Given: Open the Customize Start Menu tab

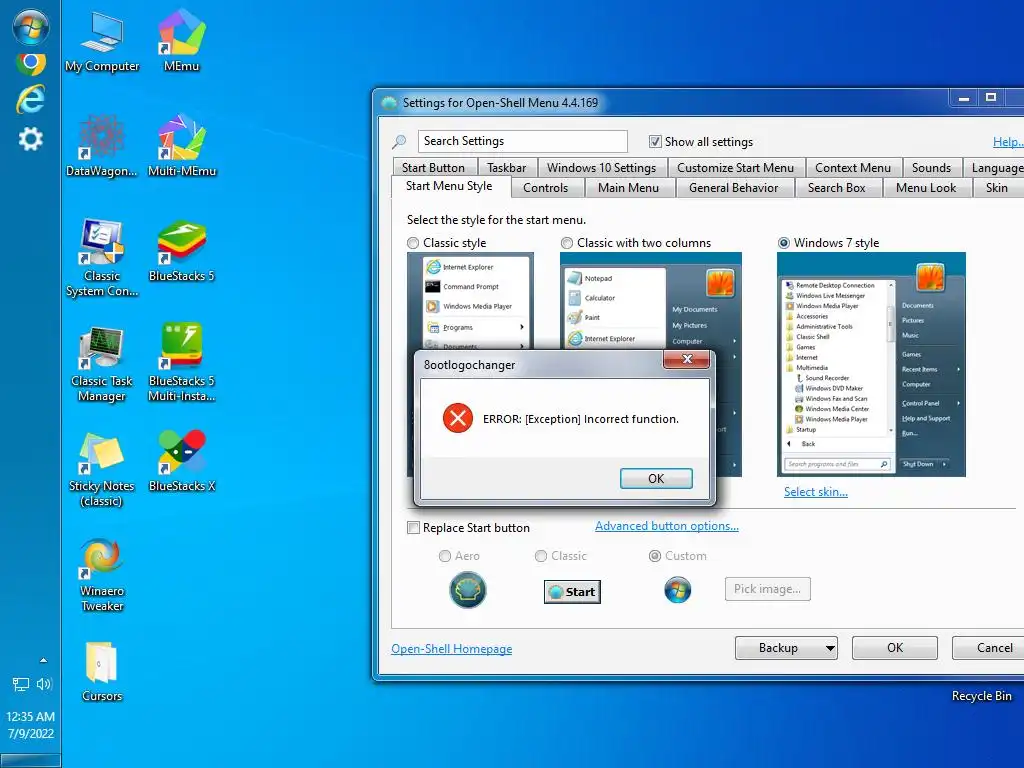Looking at the screenshot, I should [735, 168].
